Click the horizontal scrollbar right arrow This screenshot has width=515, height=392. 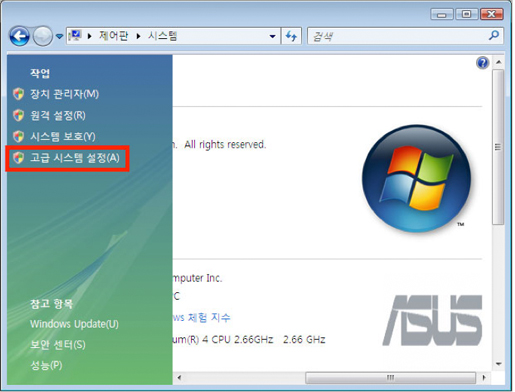click(484, 378)
